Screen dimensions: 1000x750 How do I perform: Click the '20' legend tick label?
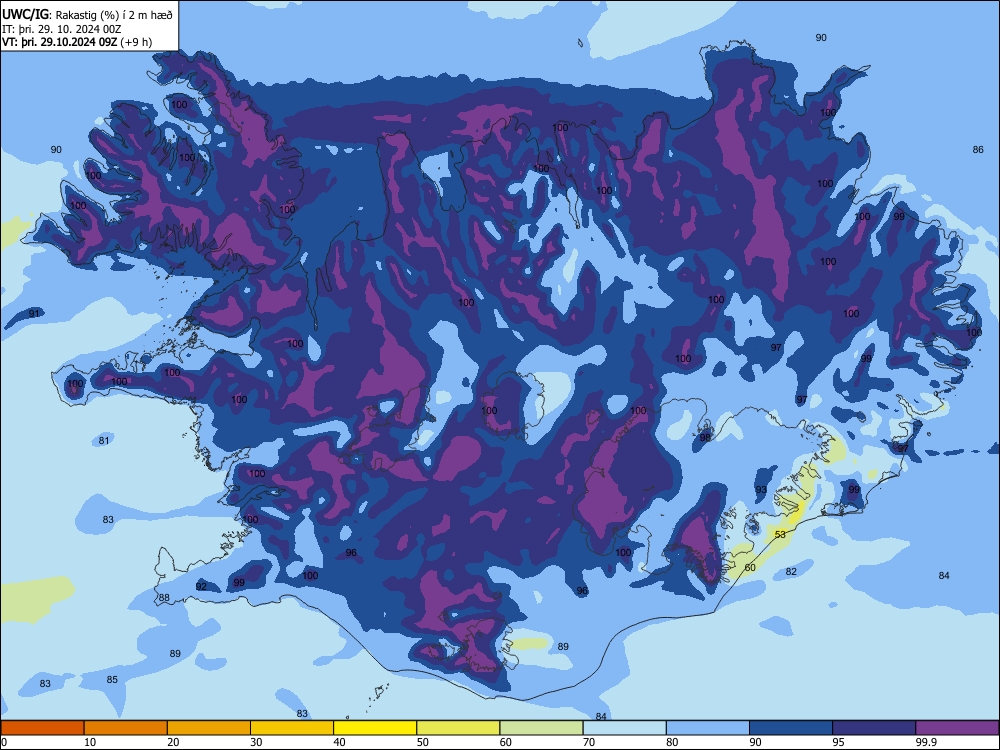click(x=173, y=742)
